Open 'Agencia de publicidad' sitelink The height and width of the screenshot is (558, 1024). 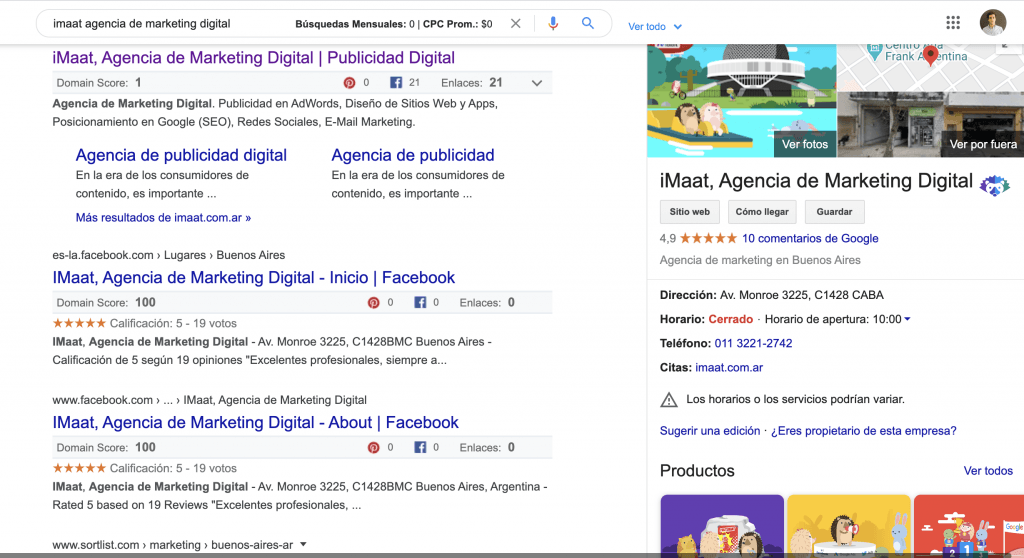413,155
